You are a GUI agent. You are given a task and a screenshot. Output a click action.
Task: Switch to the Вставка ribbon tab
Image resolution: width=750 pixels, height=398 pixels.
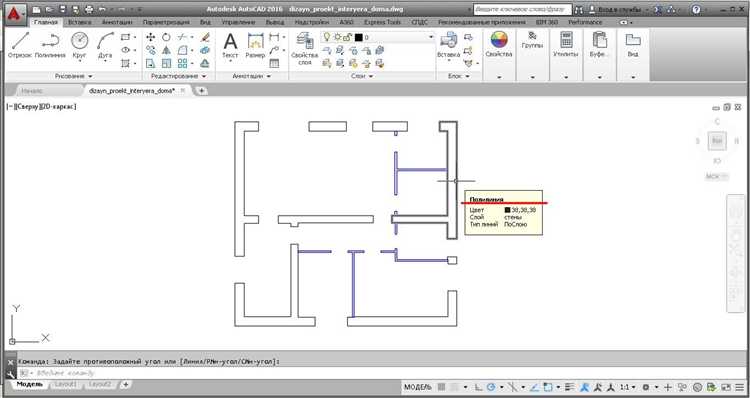[x=79, y=22]
